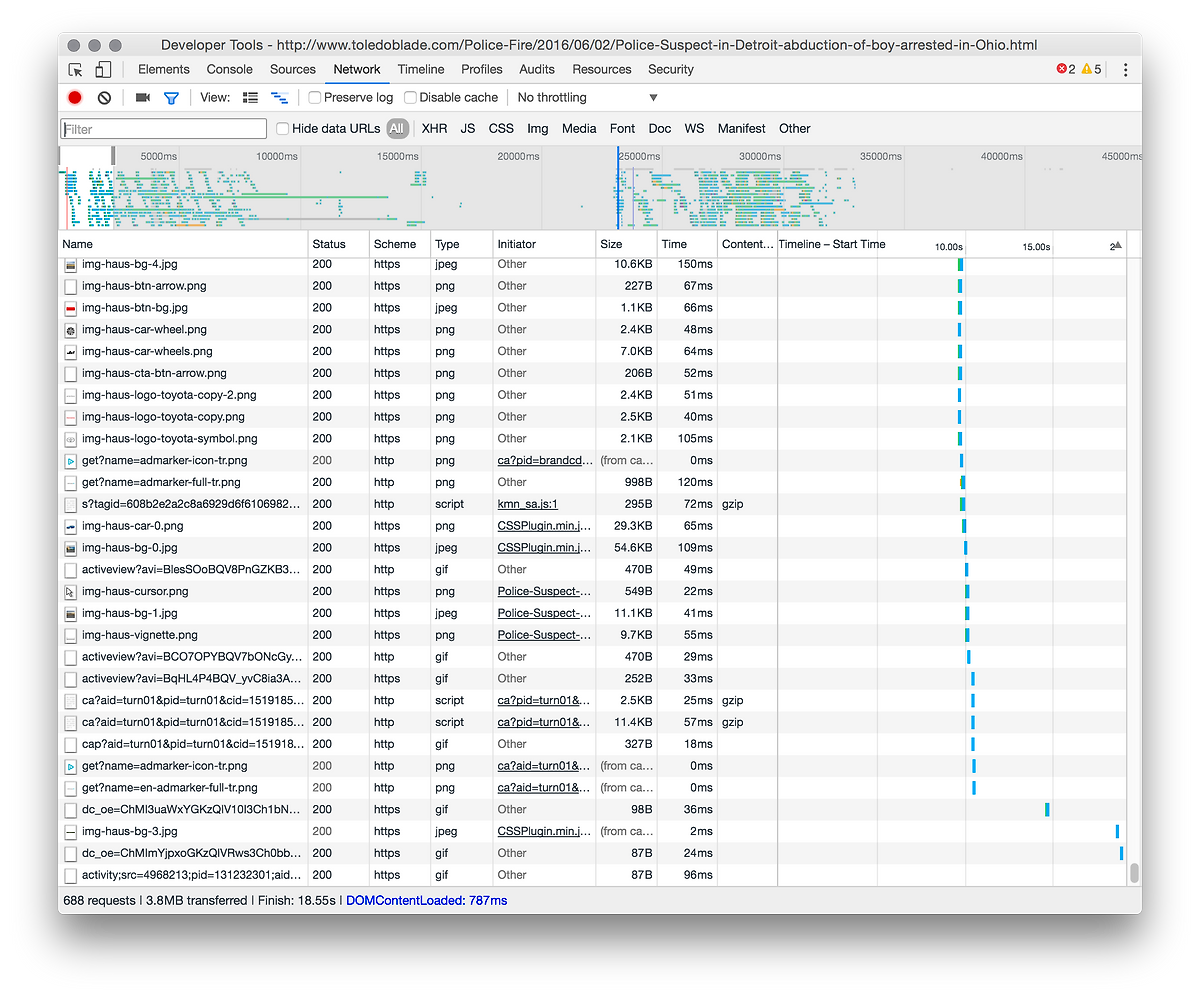Stop recording with the red record button
The height and width of the screenshot is (997, 1200).
(75, 98)
